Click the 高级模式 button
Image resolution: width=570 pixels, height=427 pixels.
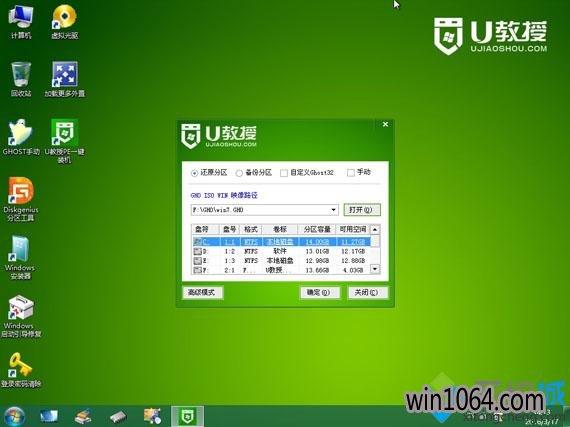(202, 293)
